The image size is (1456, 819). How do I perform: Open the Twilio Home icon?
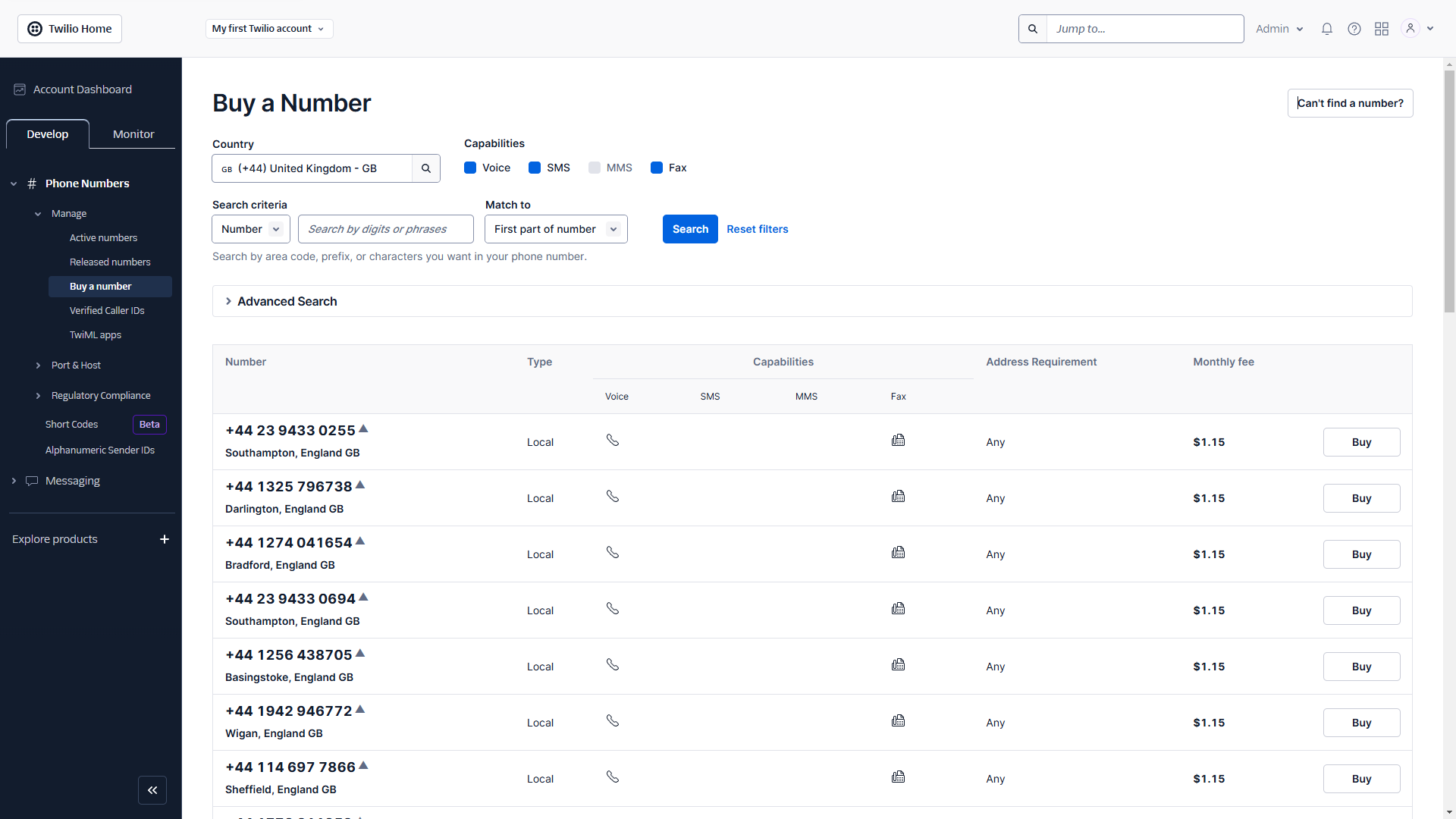click(35, 28)
